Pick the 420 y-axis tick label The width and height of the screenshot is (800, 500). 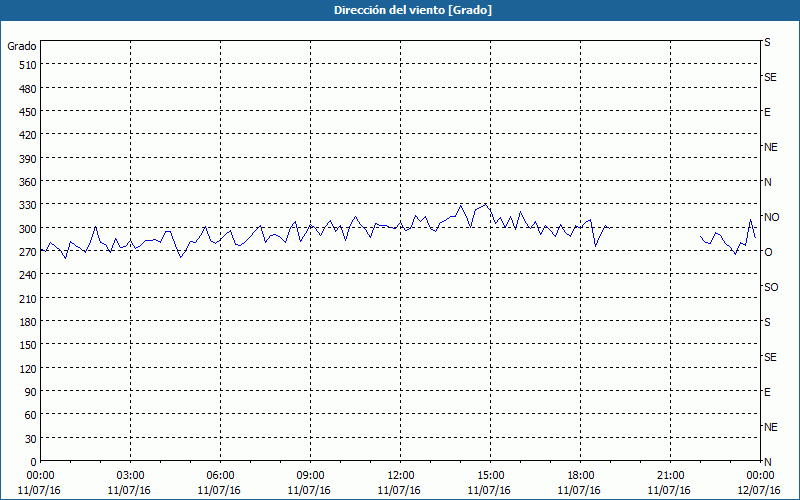(x=29, y=135)
